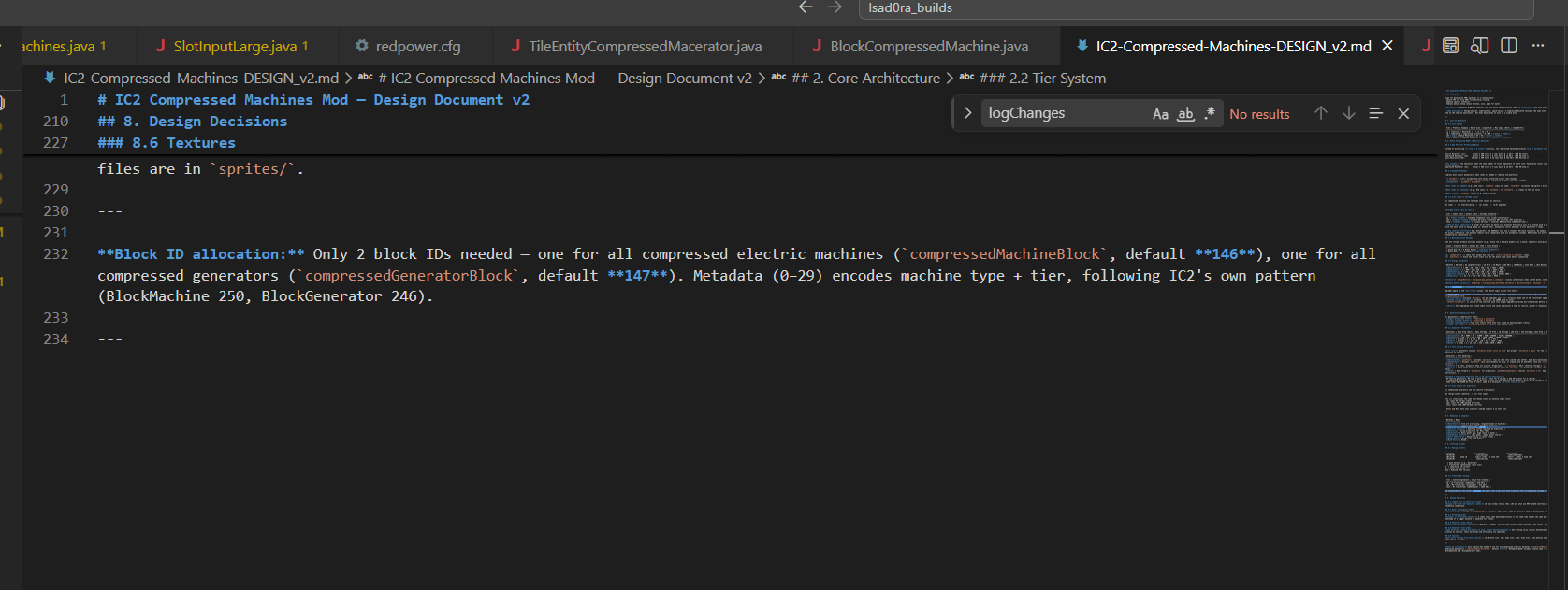Open breadcrumb '## 2. Core Architecture'

865,79
